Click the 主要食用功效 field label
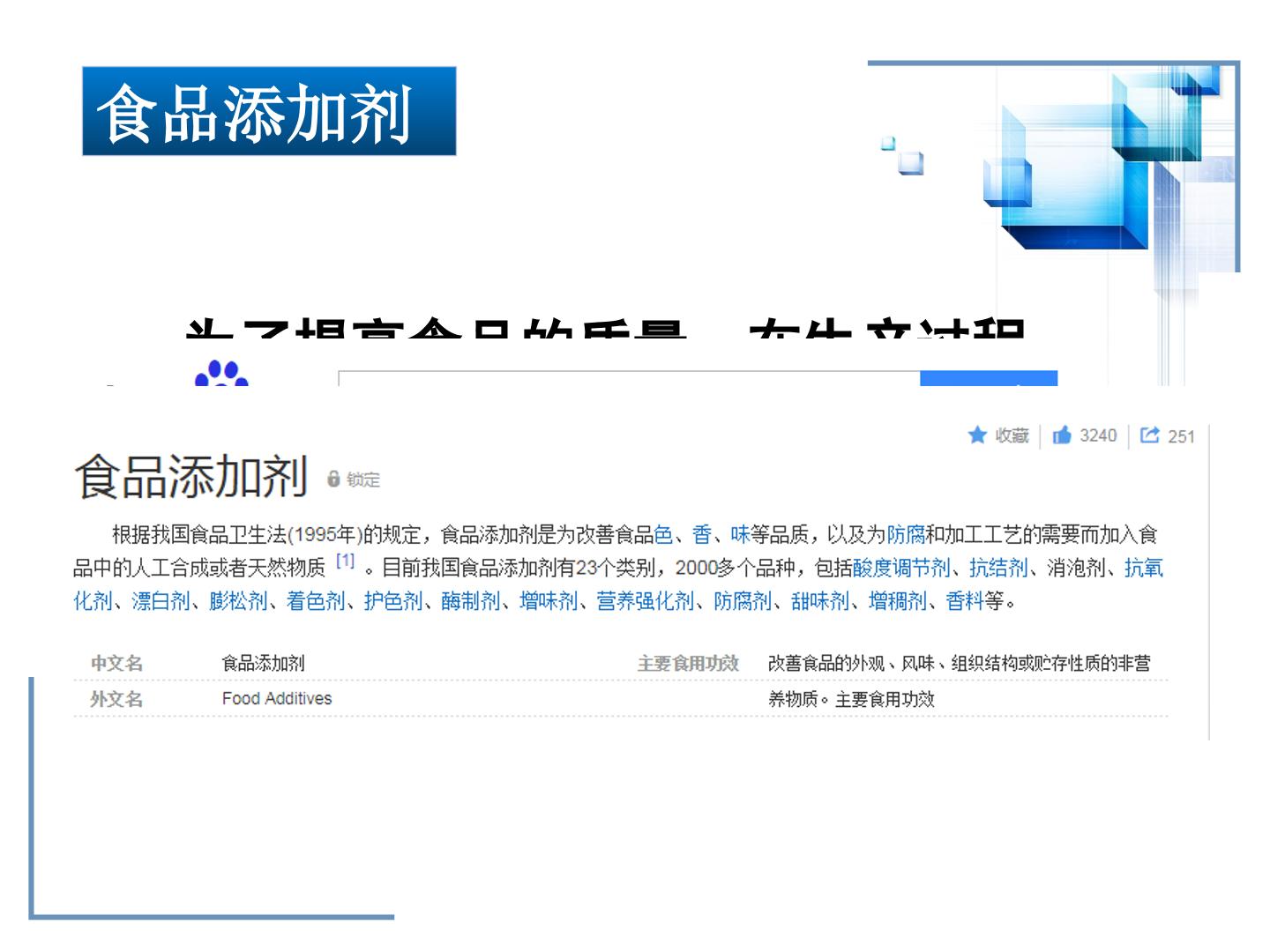Image resolution: width=1270 pixels, height=952 pixels. (688, 663)
